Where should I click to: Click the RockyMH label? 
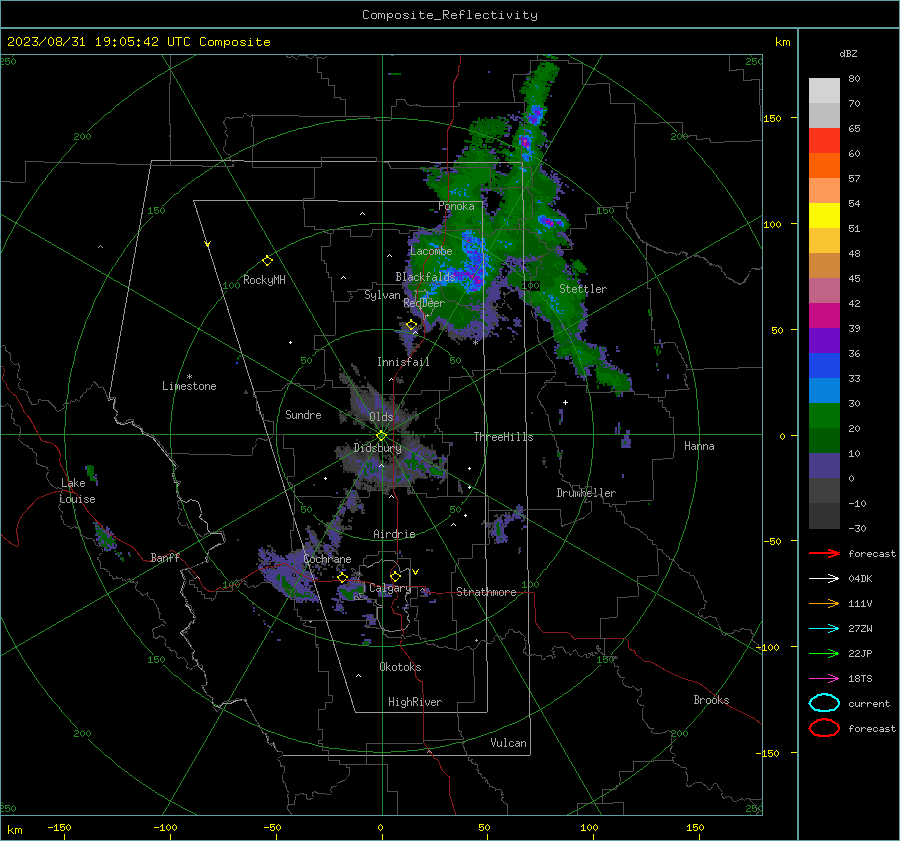point(264,280)
